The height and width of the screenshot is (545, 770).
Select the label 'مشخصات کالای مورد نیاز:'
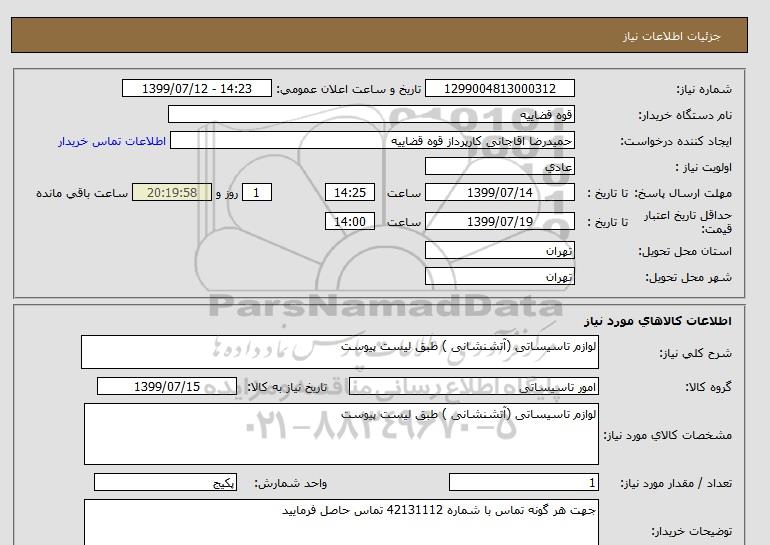667,435
